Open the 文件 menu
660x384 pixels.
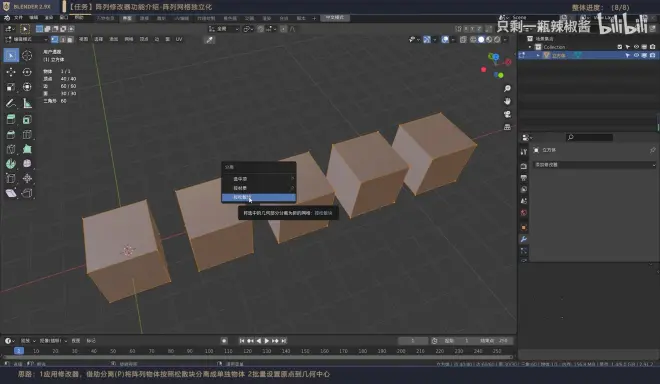(19, 18)
